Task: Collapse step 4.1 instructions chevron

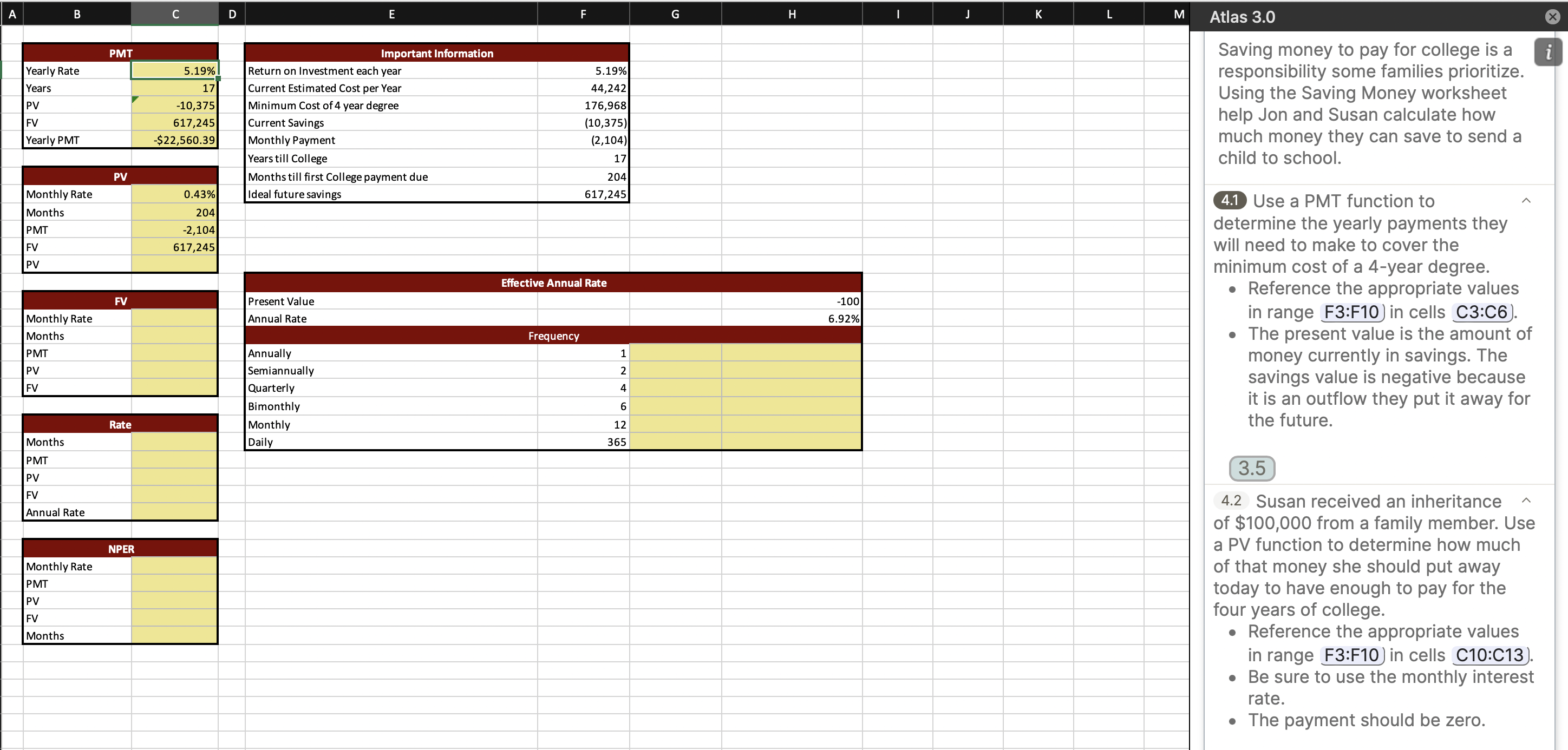Action: (1526, 201)
